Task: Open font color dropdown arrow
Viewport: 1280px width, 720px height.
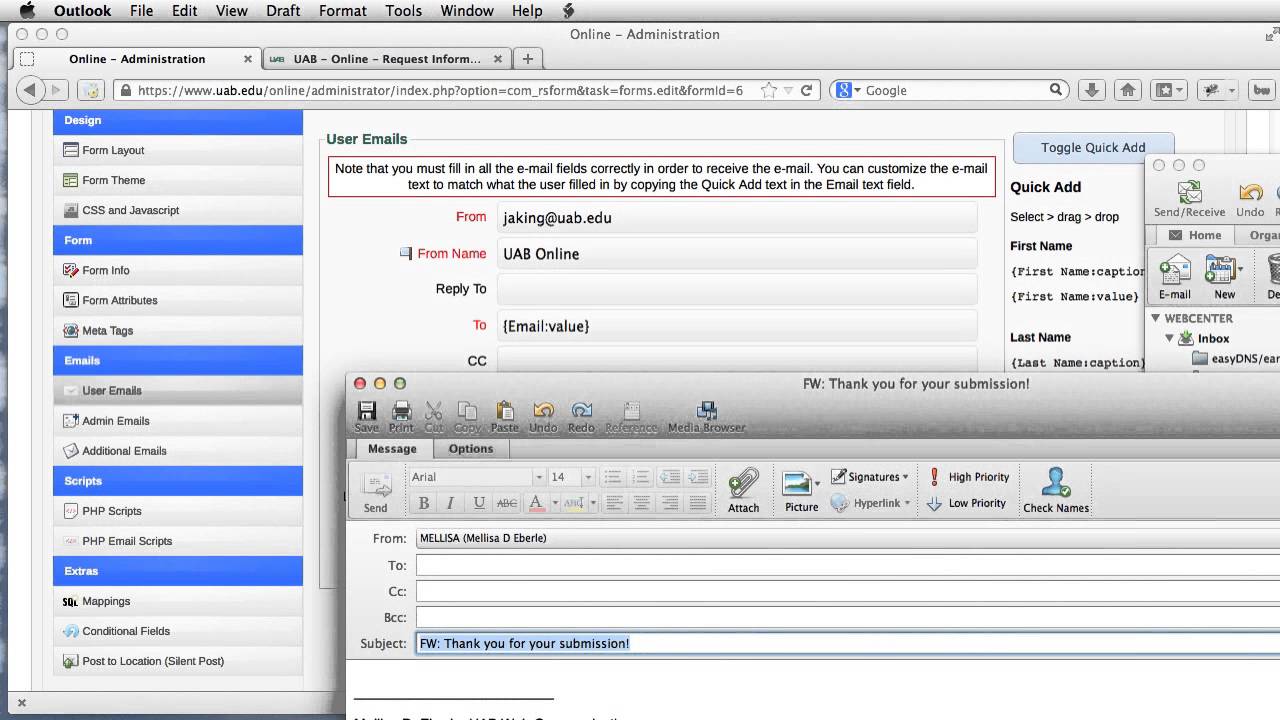Action: [x=553, y=503]
